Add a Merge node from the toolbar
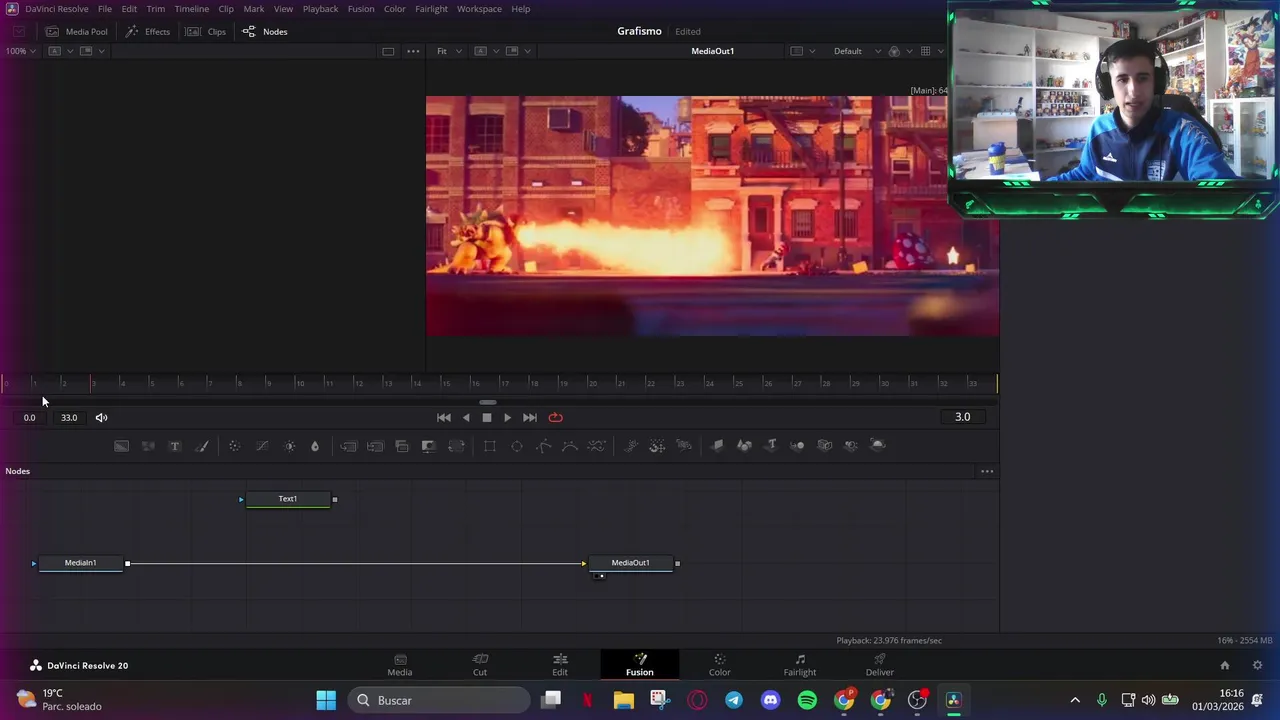 [348, 446]
